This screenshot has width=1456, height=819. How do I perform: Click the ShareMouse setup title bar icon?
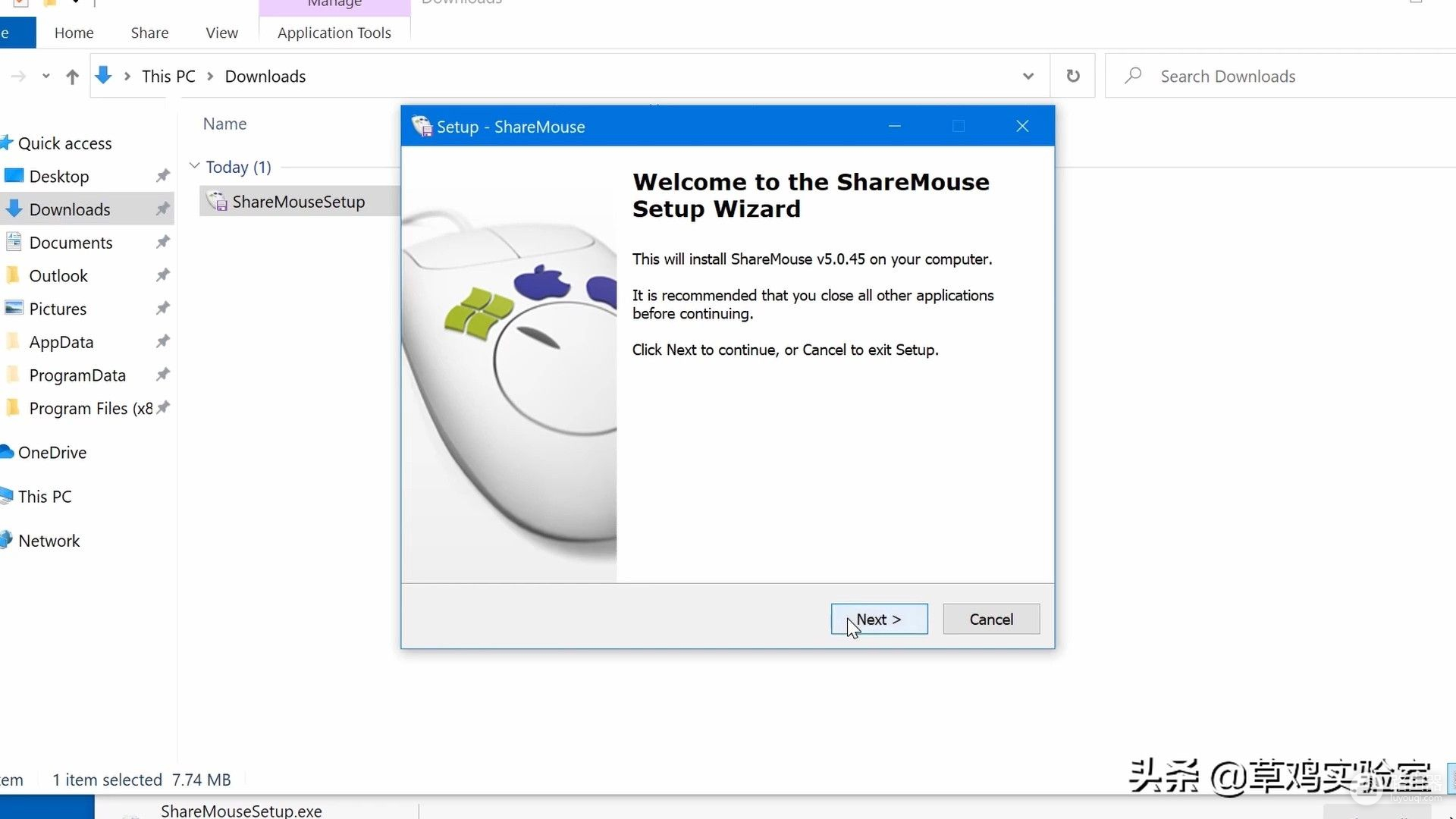point(422,126)
